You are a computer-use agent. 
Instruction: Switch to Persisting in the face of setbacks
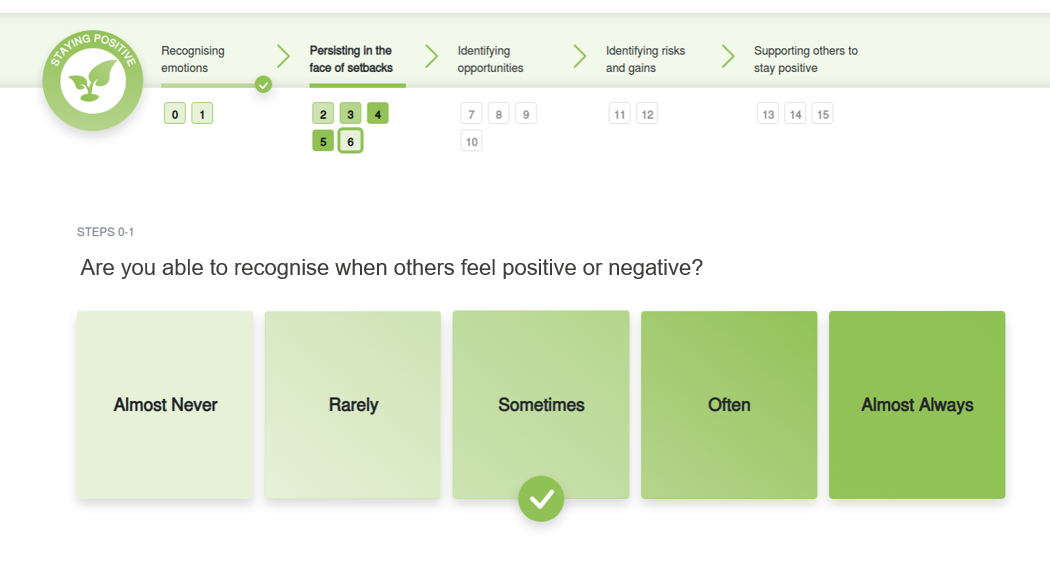click(x=351, y=59)
